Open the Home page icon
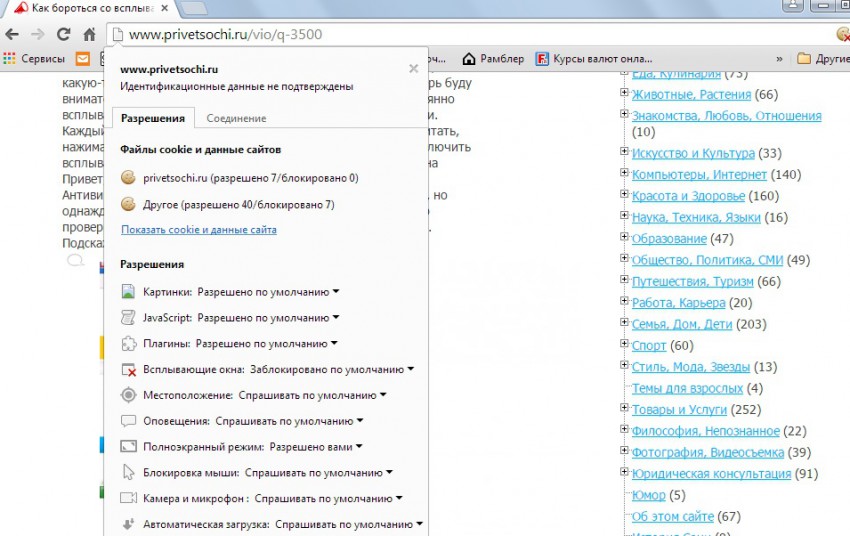This screenshot has height=536, width=850. pos(89,34)
